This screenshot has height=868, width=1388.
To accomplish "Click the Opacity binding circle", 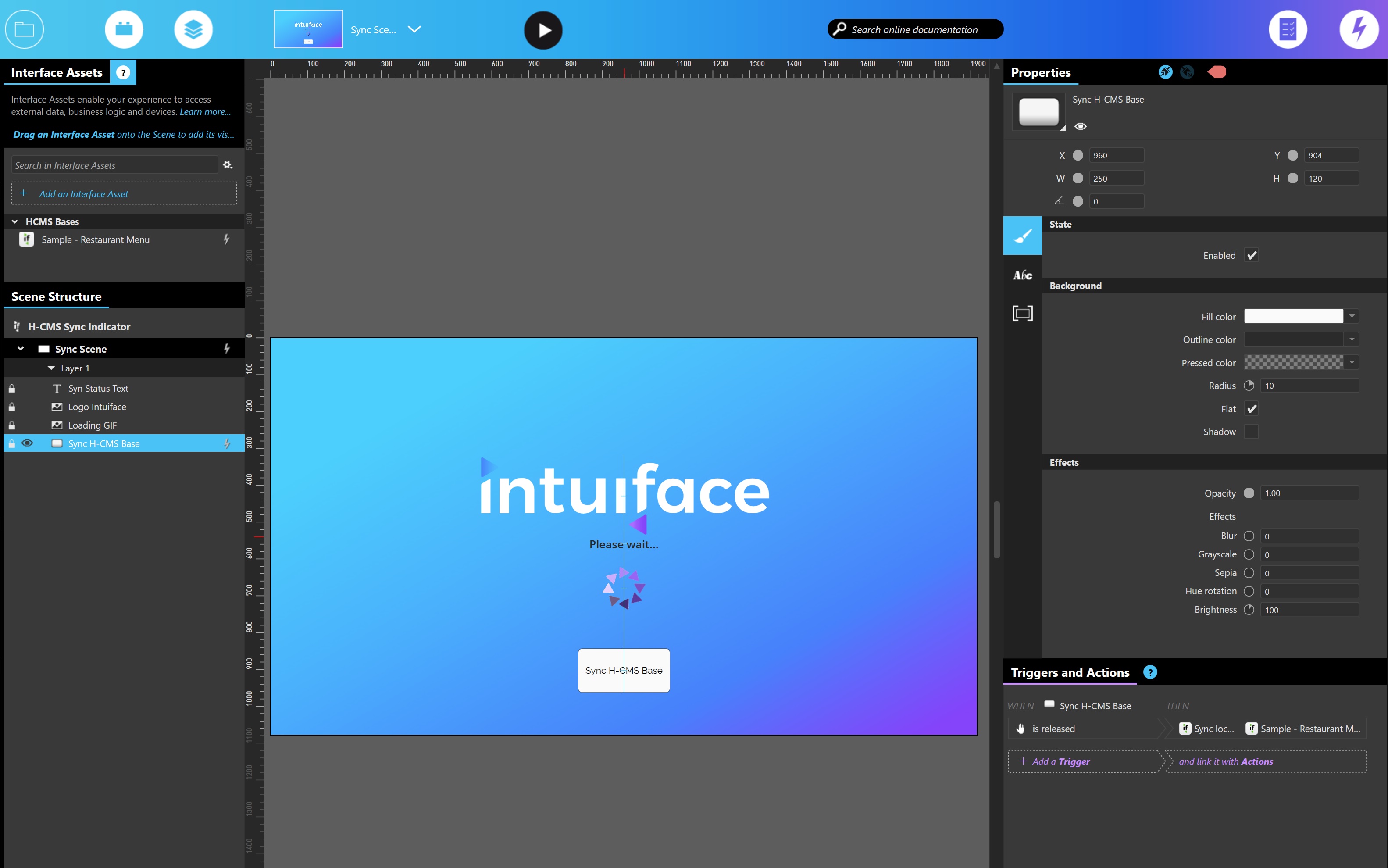I will click(x=1249, y=493).
